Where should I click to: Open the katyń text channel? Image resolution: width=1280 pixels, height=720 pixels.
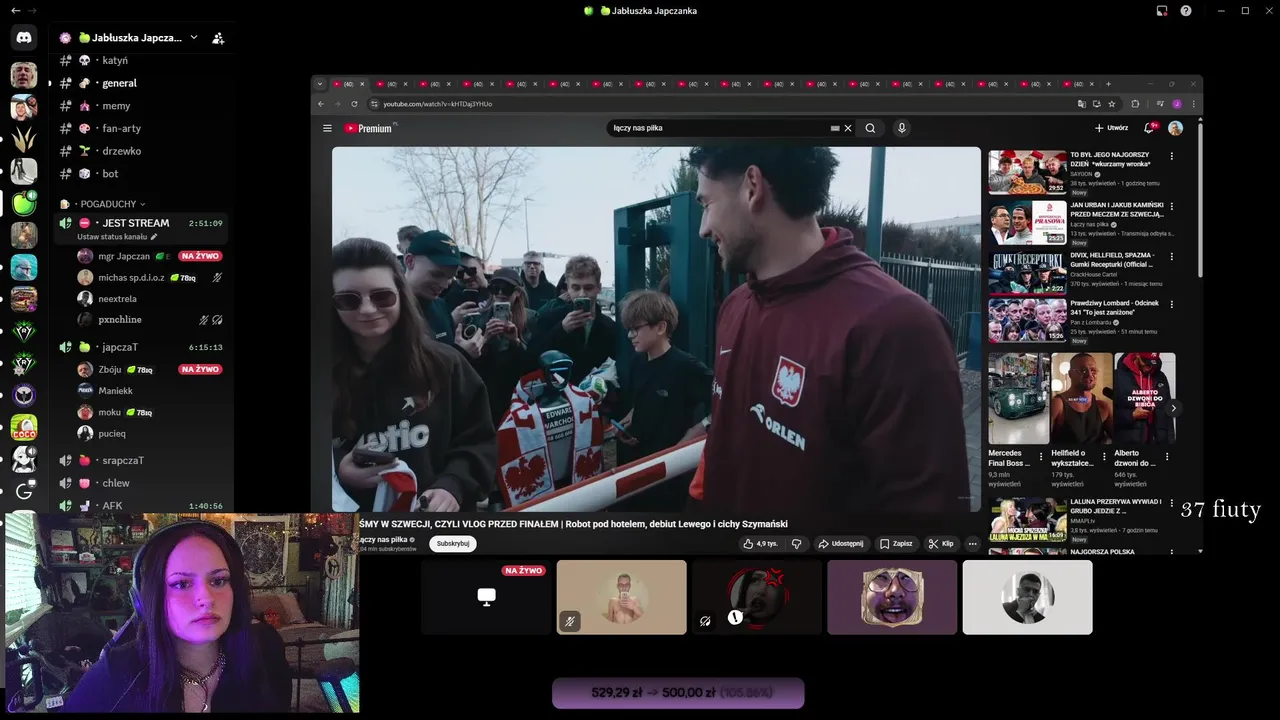[141, 60]
